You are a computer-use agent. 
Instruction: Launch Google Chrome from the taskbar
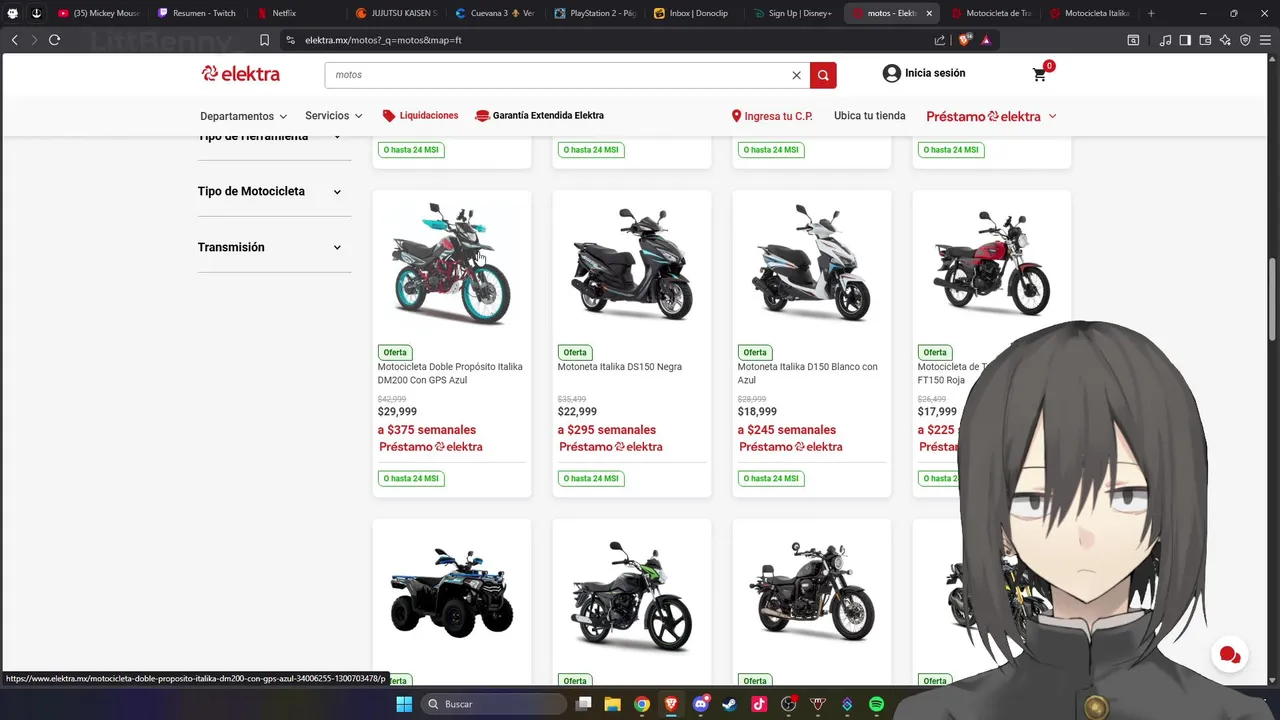click(x=642, y=704)
